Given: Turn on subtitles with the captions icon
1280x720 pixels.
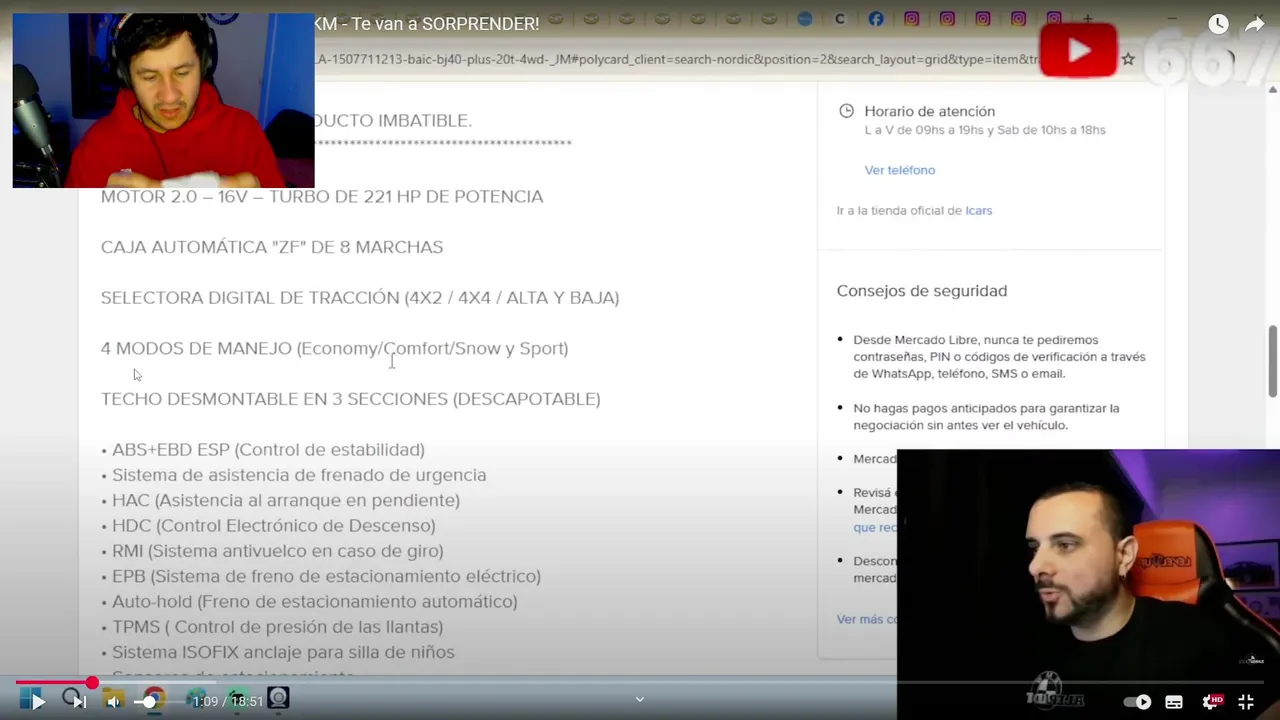Looking at the screenshot, I should click(x=1174, y=702).
